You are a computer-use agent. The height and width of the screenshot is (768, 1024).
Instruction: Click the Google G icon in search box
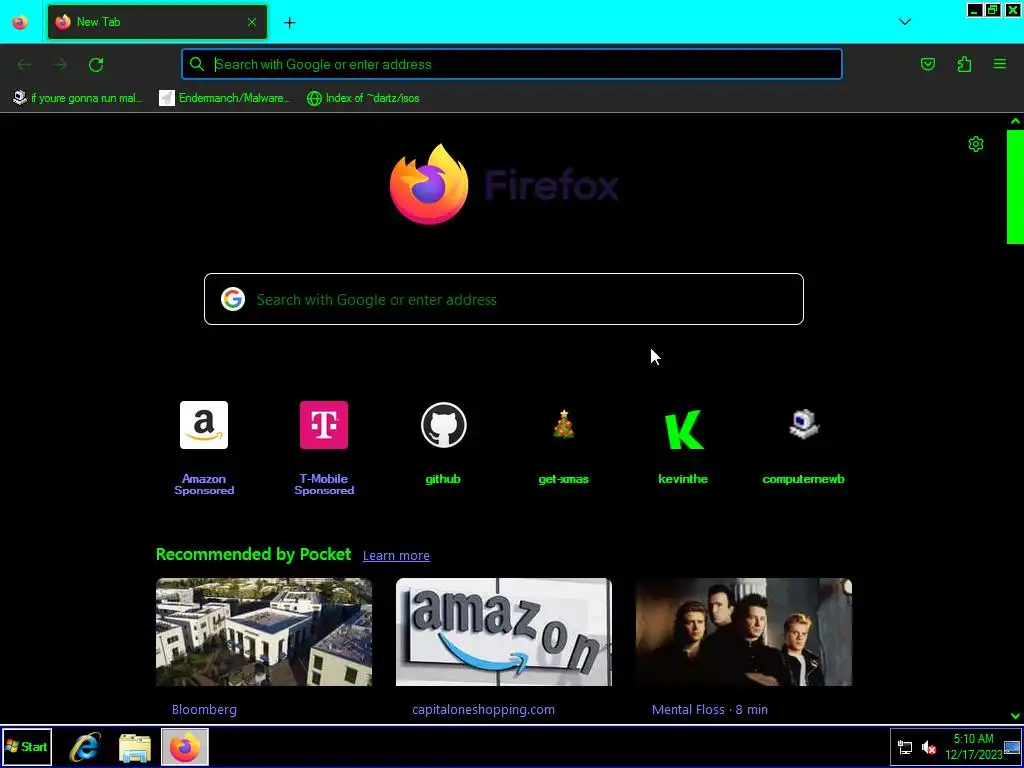(233, 299)
